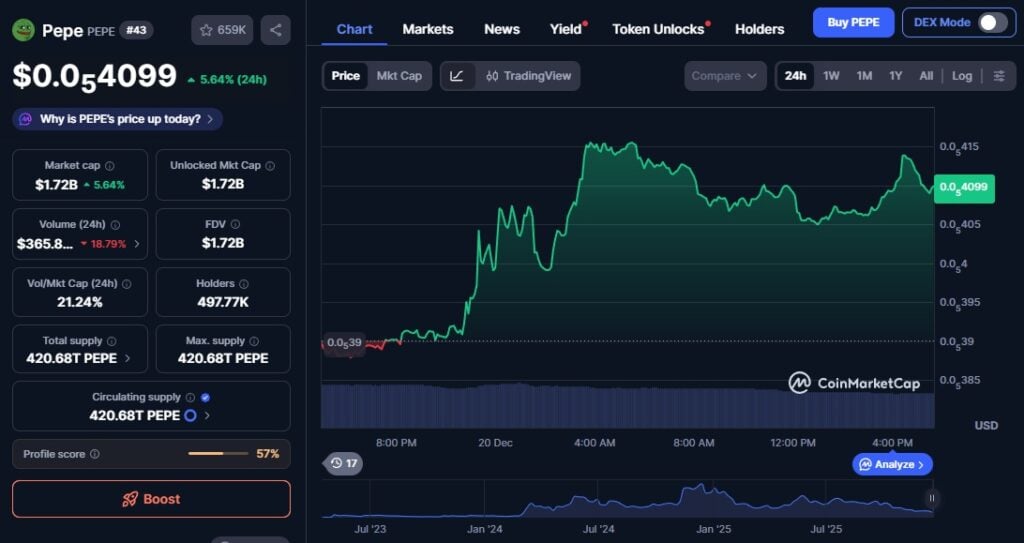Open the Token Unlocks tab
This screenshot has height=543, width=1024.
click(658, 29)
